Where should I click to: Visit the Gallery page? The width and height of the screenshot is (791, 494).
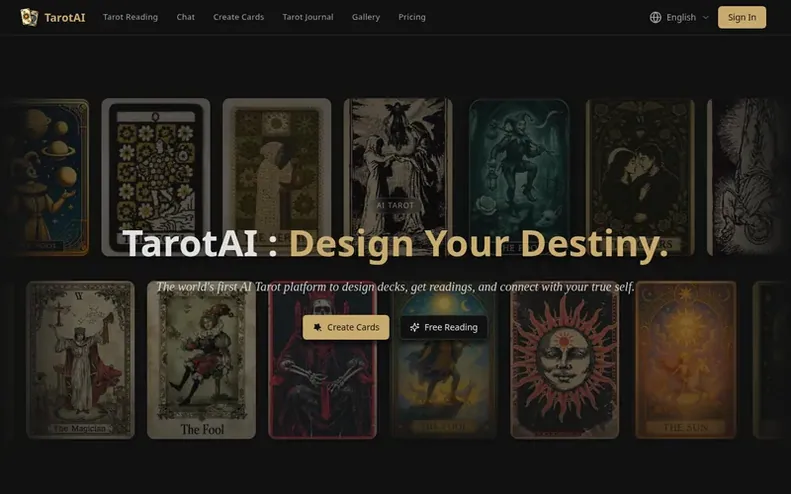tap(366, 17)
